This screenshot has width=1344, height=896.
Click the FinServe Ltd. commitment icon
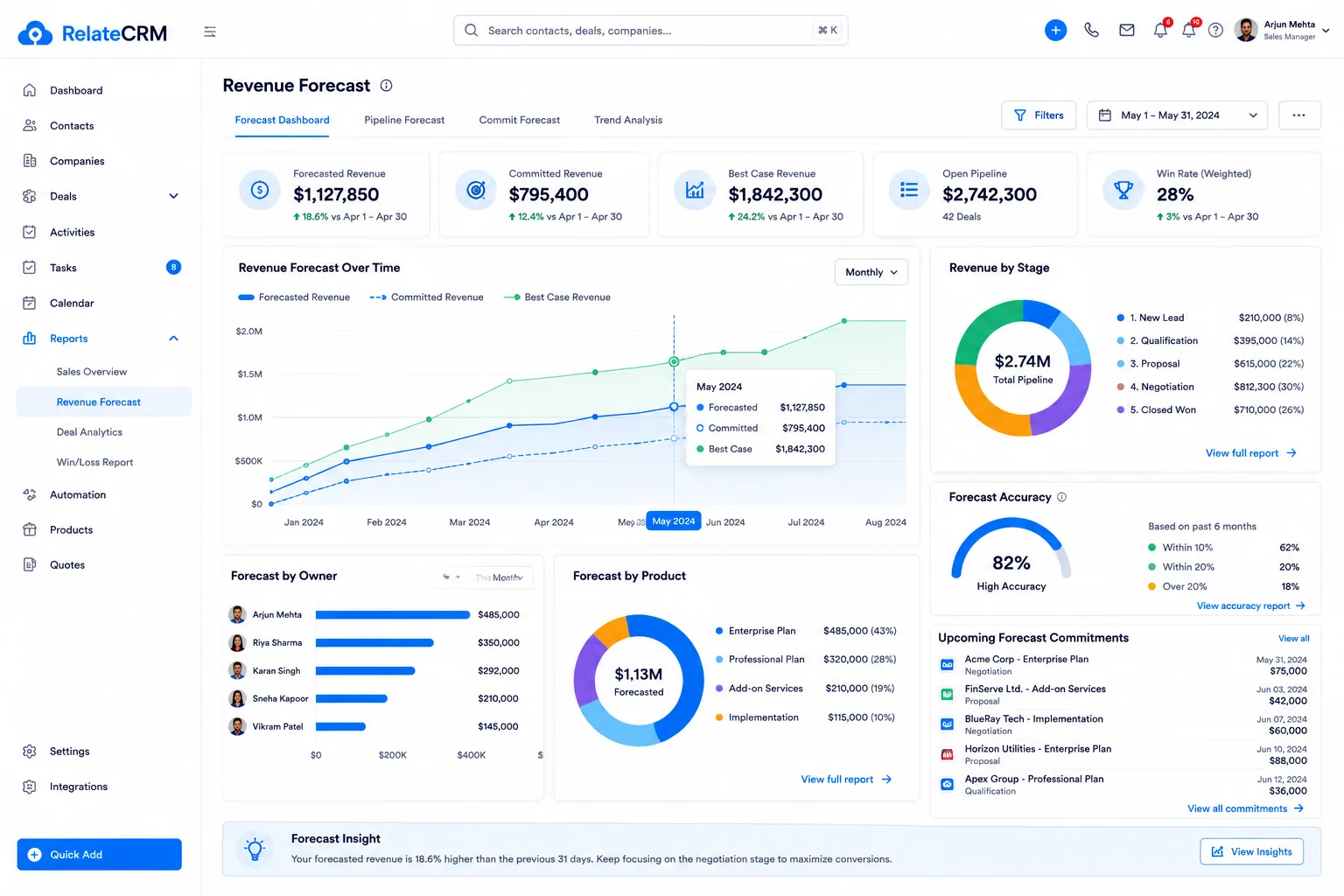click(x=947, y=695)
